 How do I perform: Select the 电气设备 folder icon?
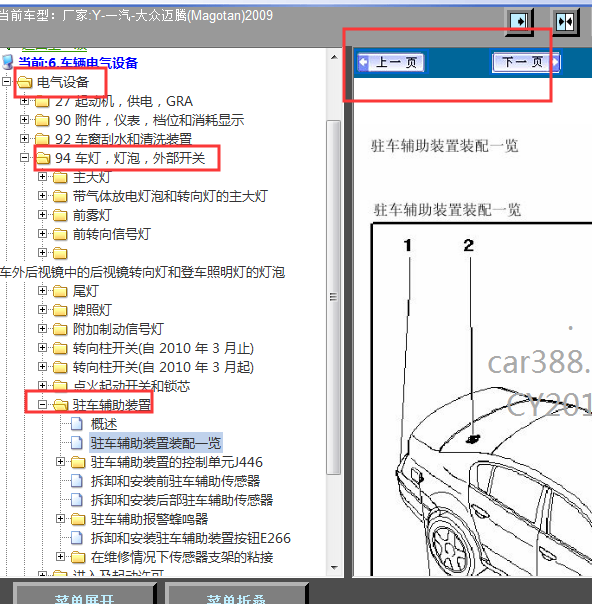point(25,82)
